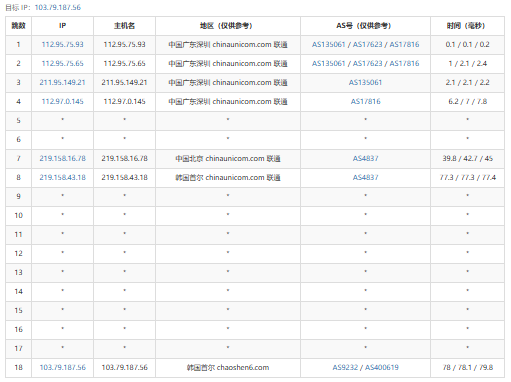Screen dimensions: 511x382
Task: Open AS17623 link in hop 2 row
Action: point(367,63)
